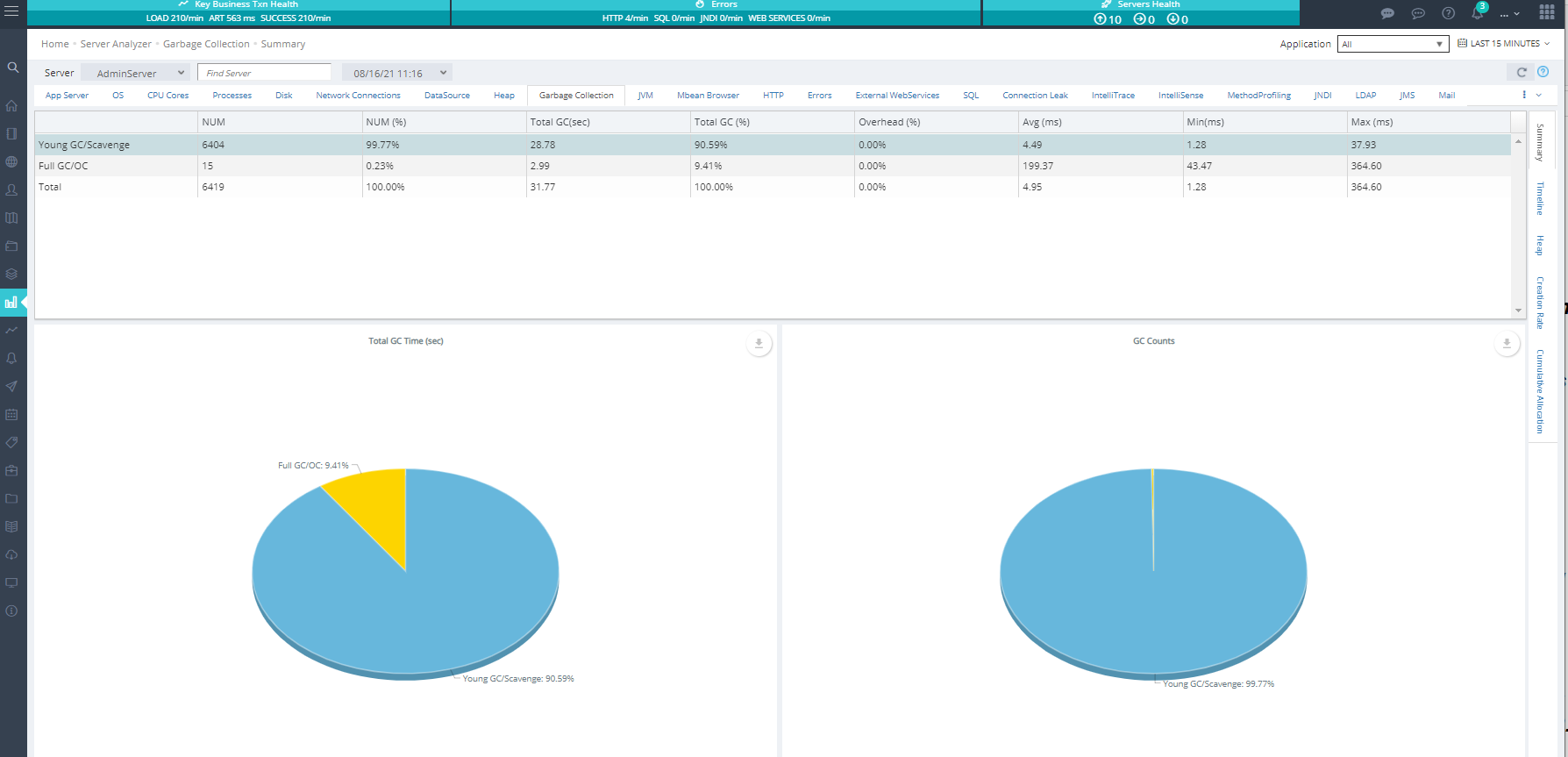Open the notifications bell with badge 3

coord(1478,13)
